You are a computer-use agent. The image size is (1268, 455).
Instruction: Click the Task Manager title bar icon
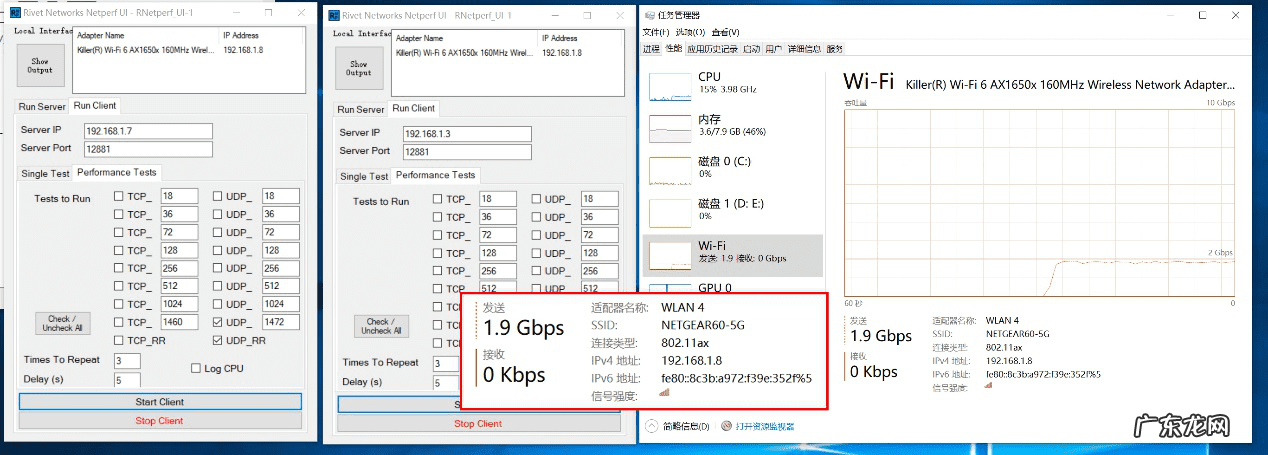pyautogui.click(x=651, y=15)
